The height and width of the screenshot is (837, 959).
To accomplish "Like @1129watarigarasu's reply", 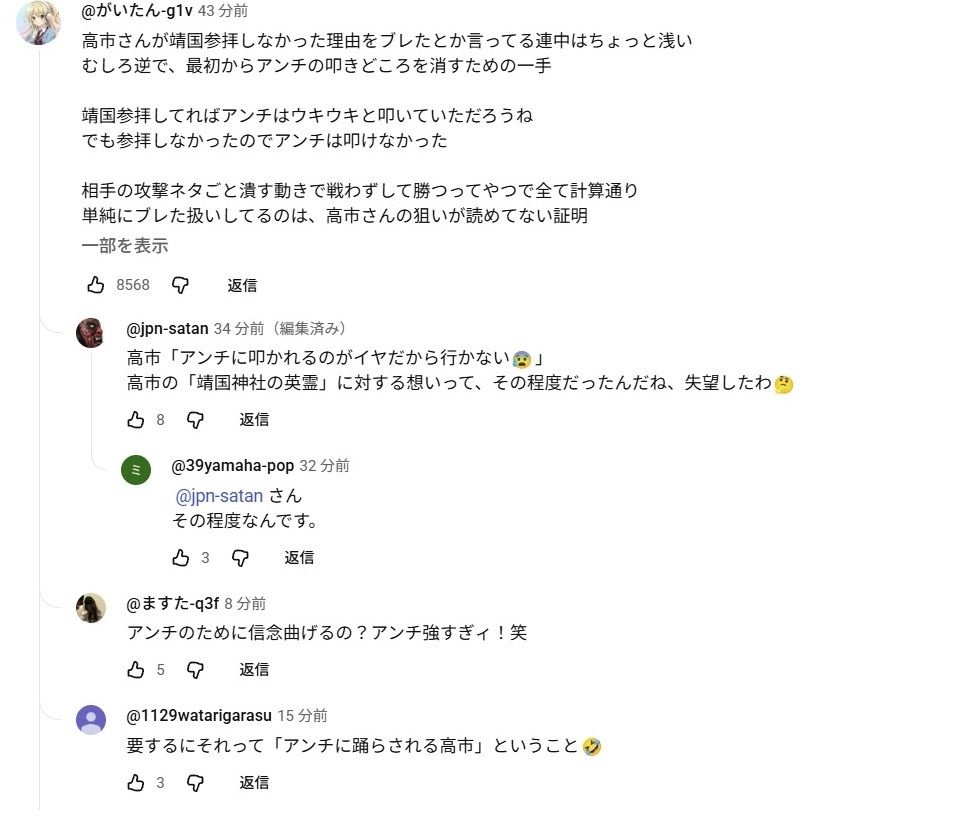I will 136,783.
